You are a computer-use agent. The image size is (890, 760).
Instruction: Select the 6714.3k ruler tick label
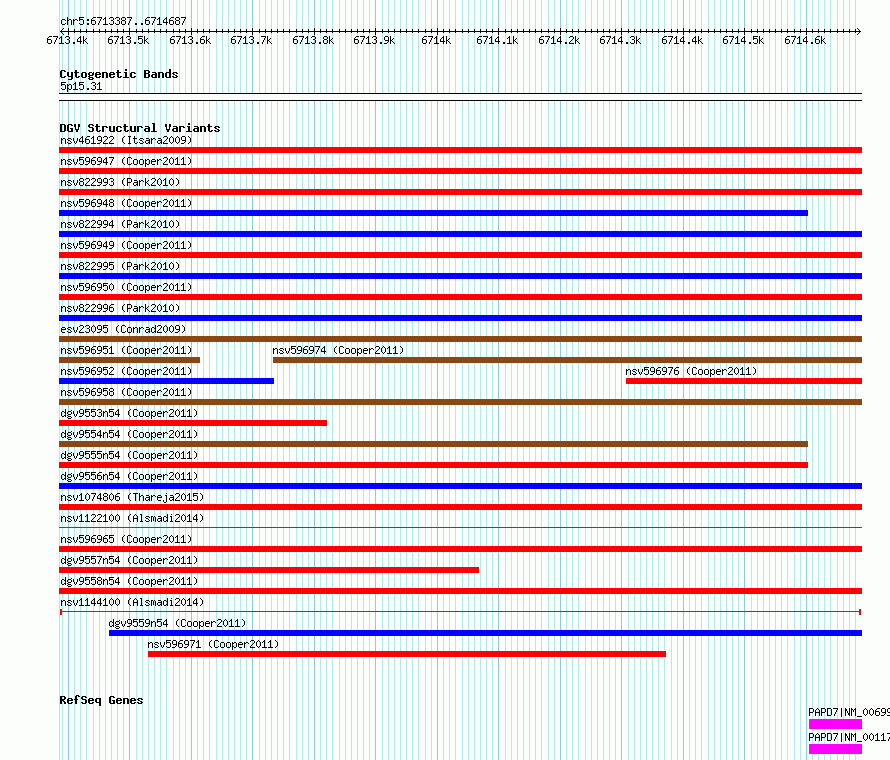(620, 40)
